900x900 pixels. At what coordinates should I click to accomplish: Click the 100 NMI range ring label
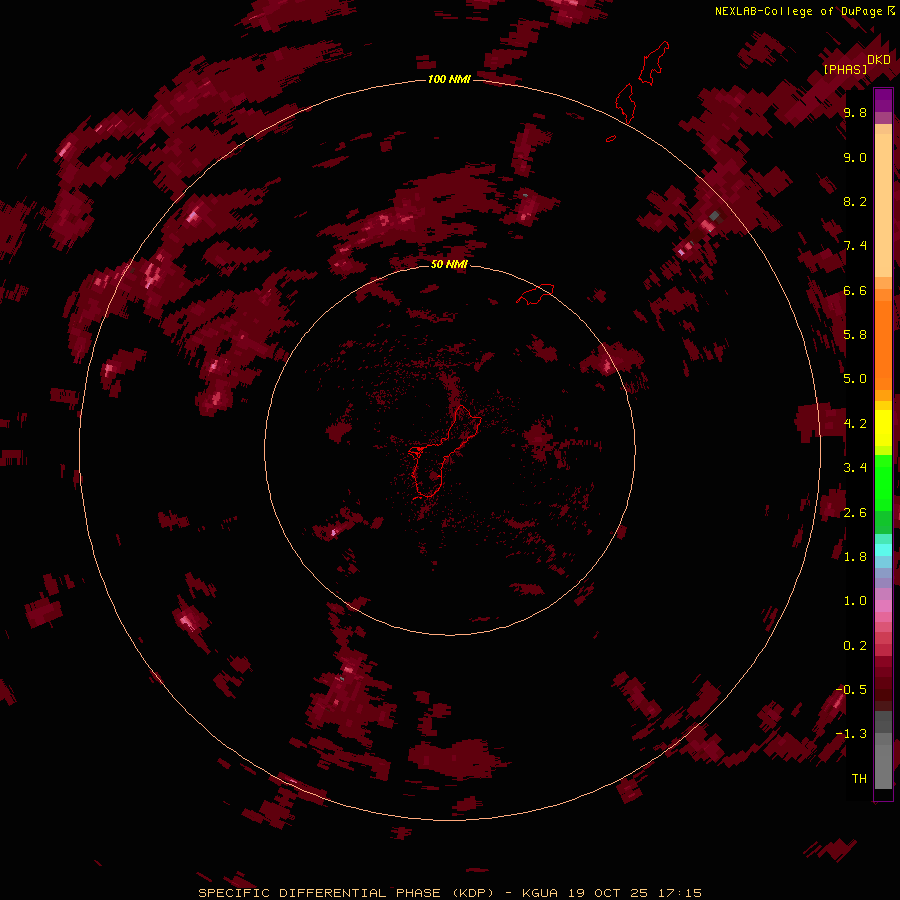click(449, 79)
